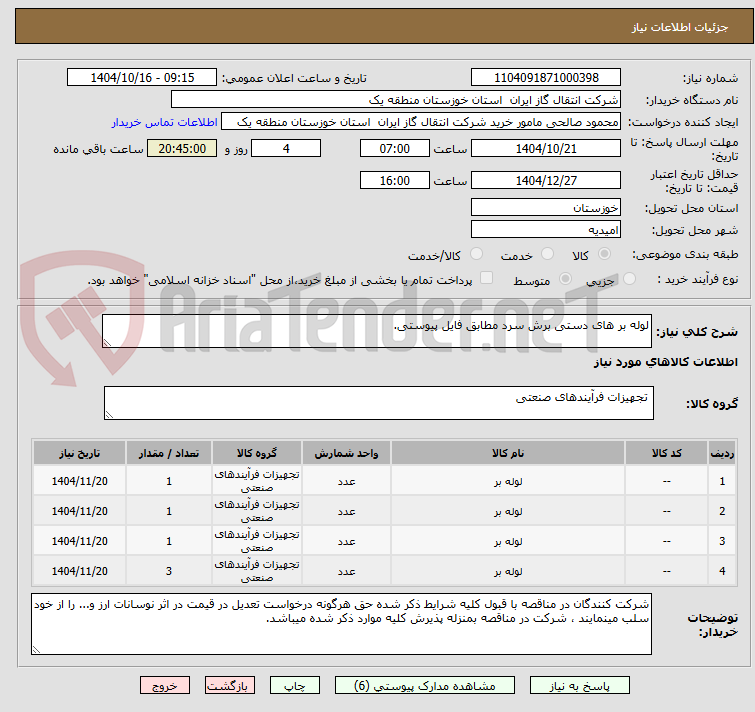This screenshot has width=755, height=712.
Task: Open اطلاعات تماس خریدار link
Action: point(165,122)
